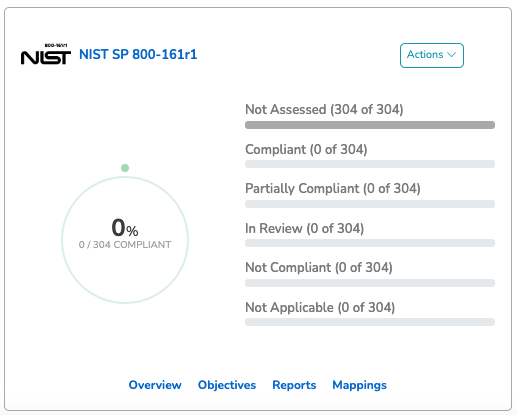Go to the Objectives link
The image size is (517, 415).
pos(227,385)
